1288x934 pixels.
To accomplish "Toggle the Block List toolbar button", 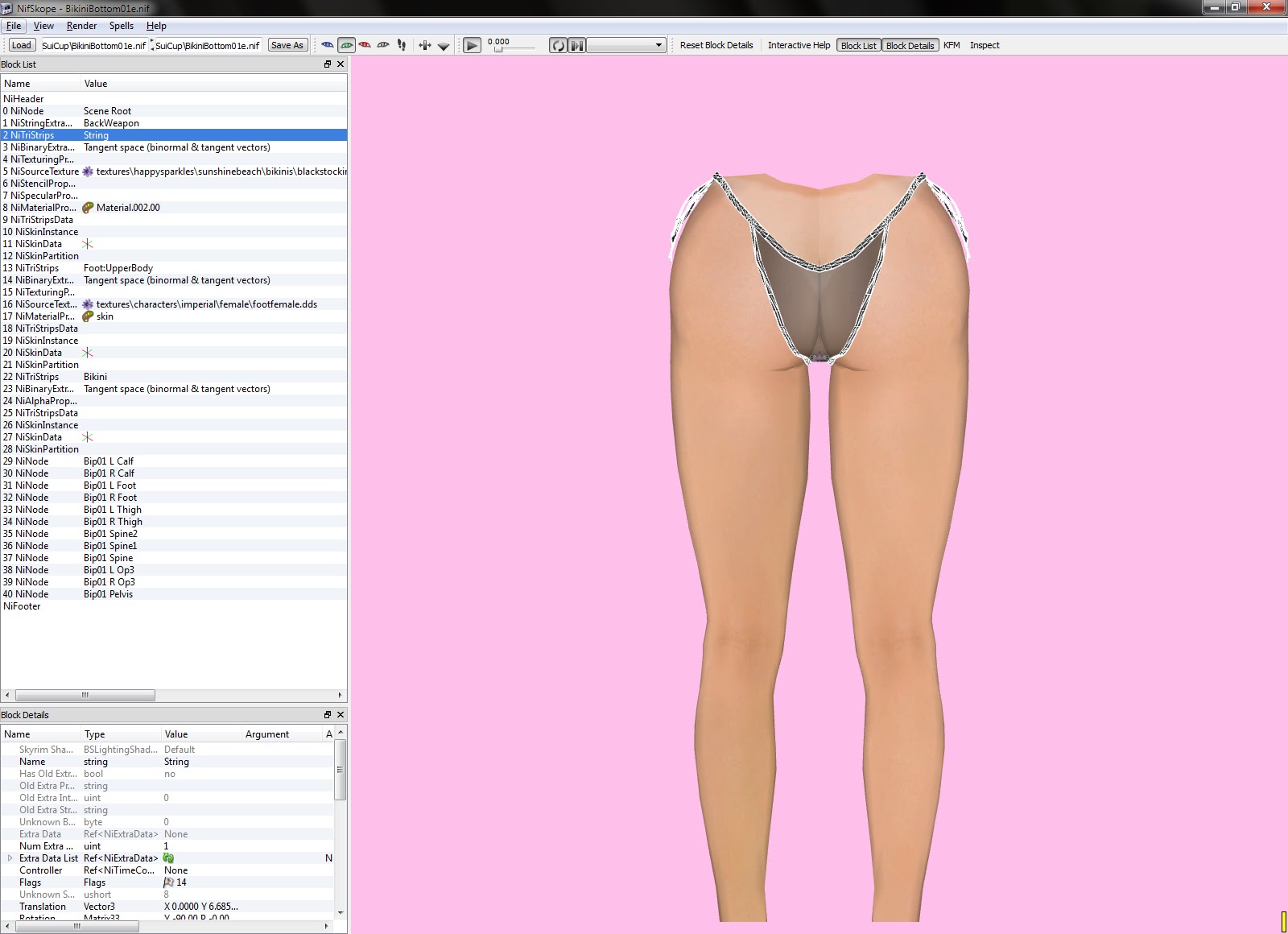I will [858, 46].
